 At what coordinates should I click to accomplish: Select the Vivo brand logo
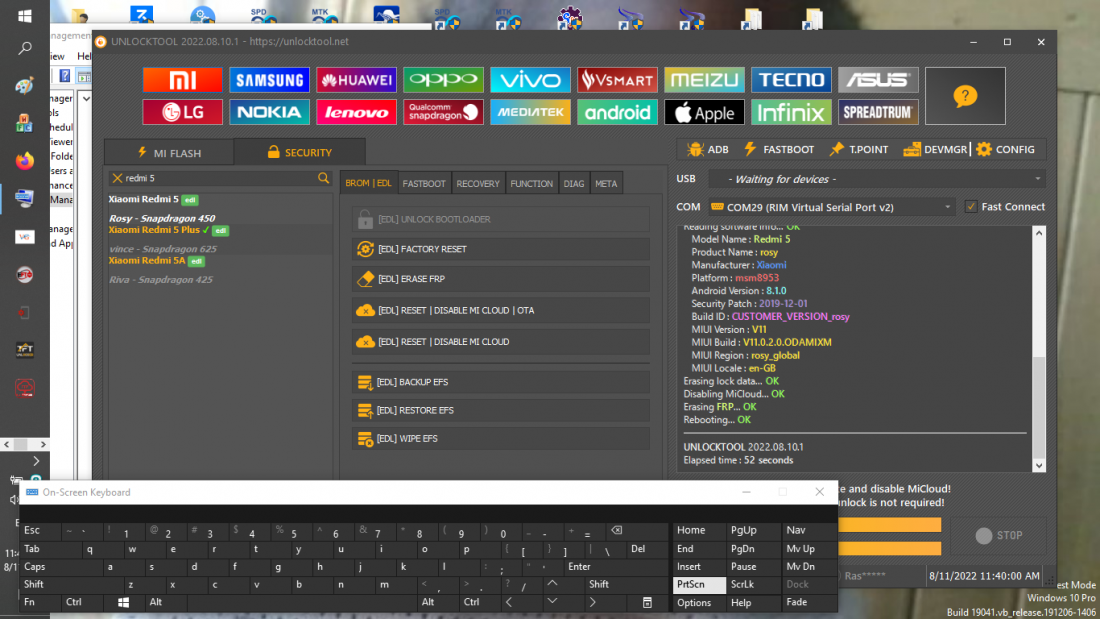pos(530,80)
